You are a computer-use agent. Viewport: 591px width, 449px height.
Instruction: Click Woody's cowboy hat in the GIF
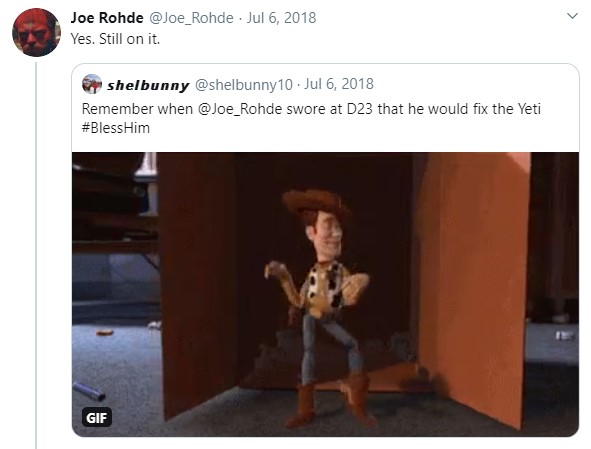click(315, 202)
